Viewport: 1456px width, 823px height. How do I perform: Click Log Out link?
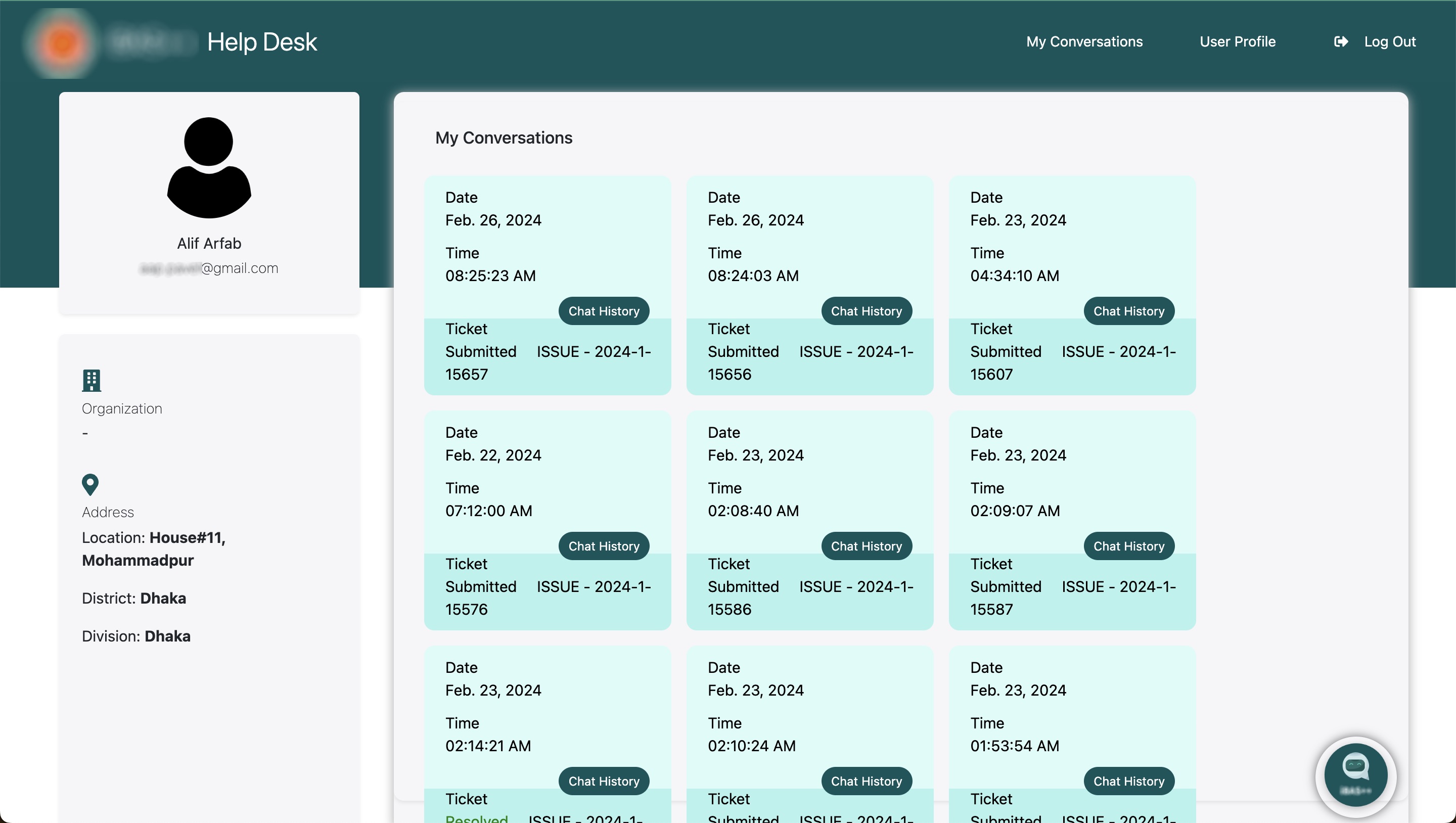point(1390,42)
